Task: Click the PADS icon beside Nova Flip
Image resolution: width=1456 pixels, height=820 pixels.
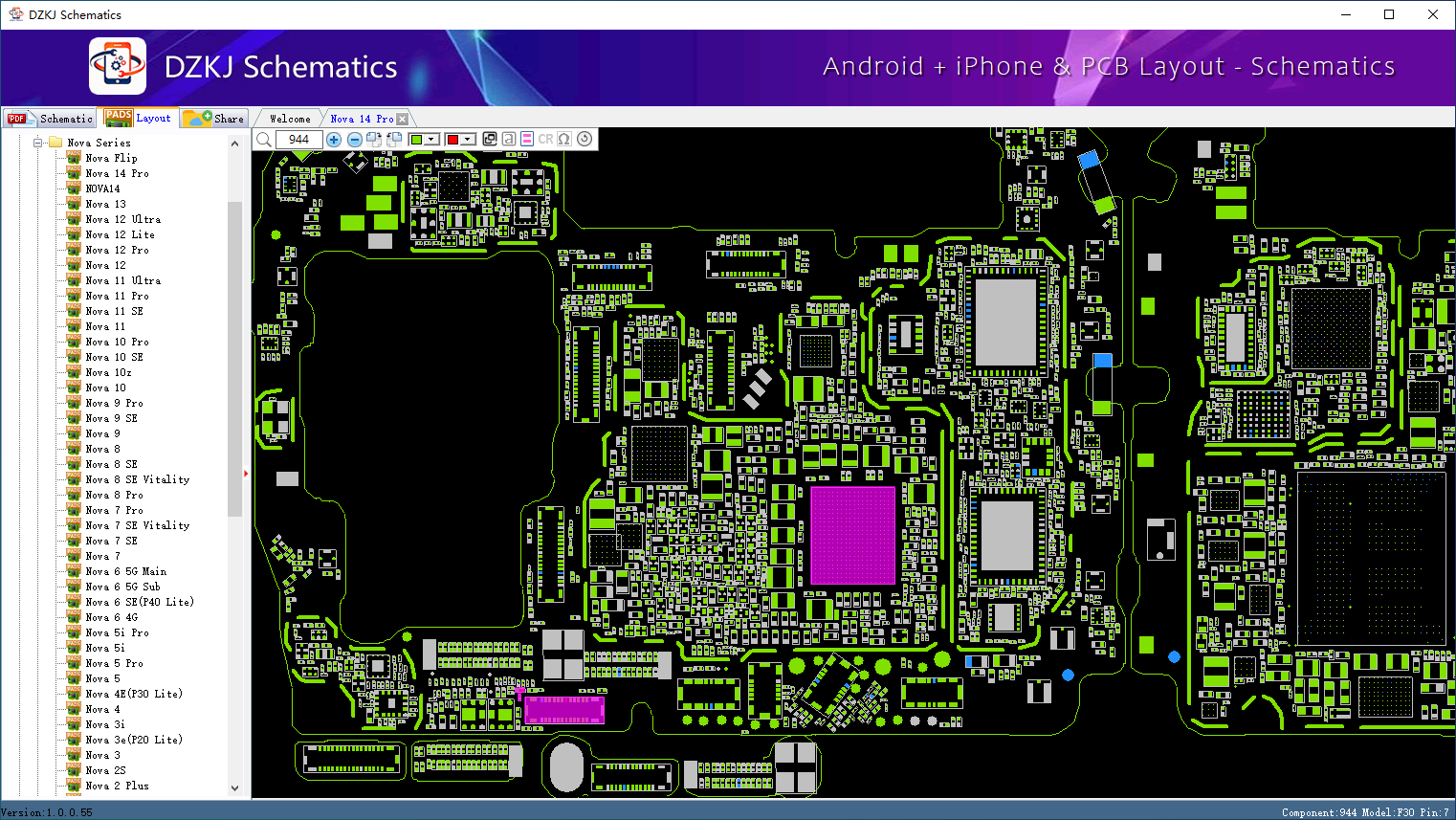Action: (x=74, y=158)
